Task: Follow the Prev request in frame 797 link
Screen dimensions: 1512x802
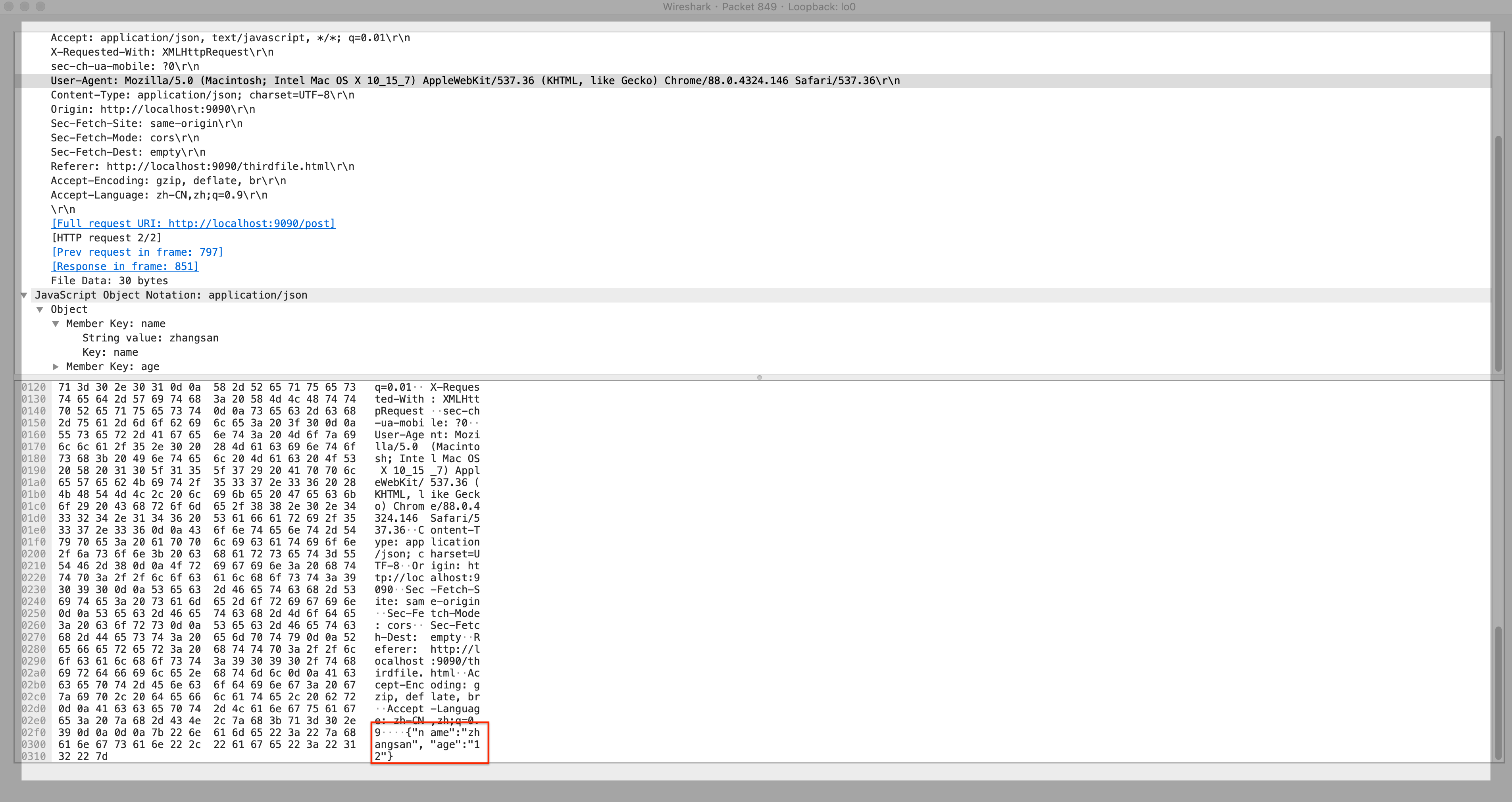Action: pyautogui.click(x=137, y=252)
